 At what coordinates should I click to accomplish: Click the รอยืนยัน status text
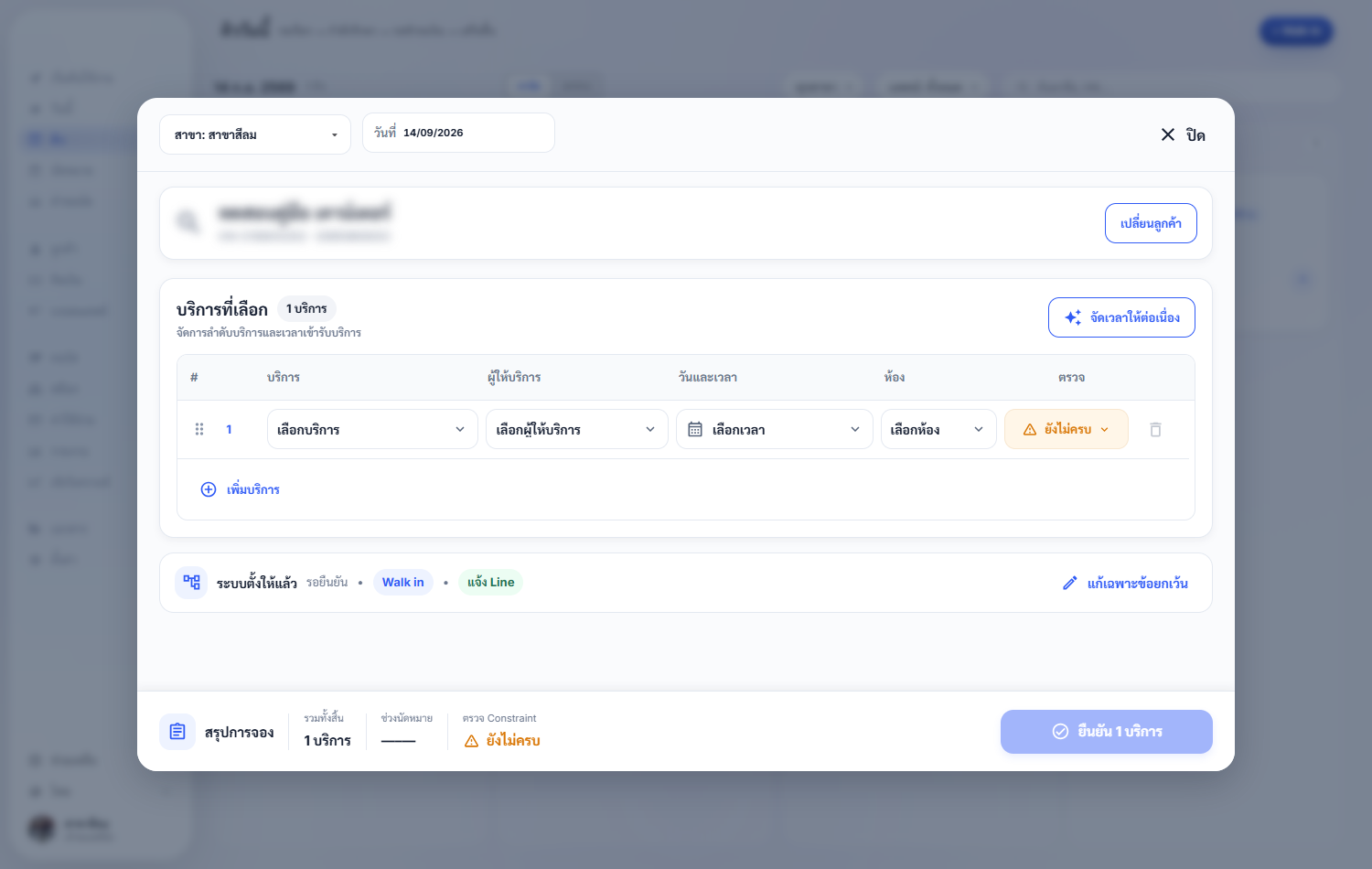(x=327, y=582)
